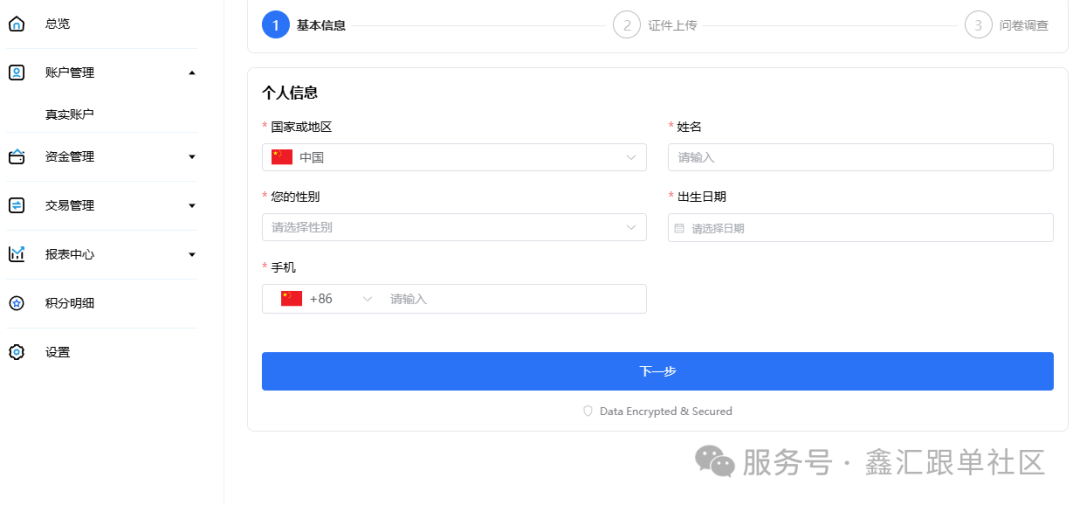Image resolution: width=1080 pixels, height=505 pixels.
Task: Click the shield icon beside Data Encrypted
Action: click(x=588, y=411)
